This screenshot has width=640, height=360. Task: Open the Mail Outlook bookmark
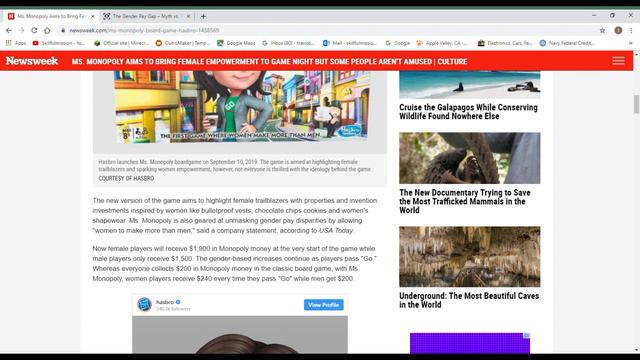pos(350,43)
